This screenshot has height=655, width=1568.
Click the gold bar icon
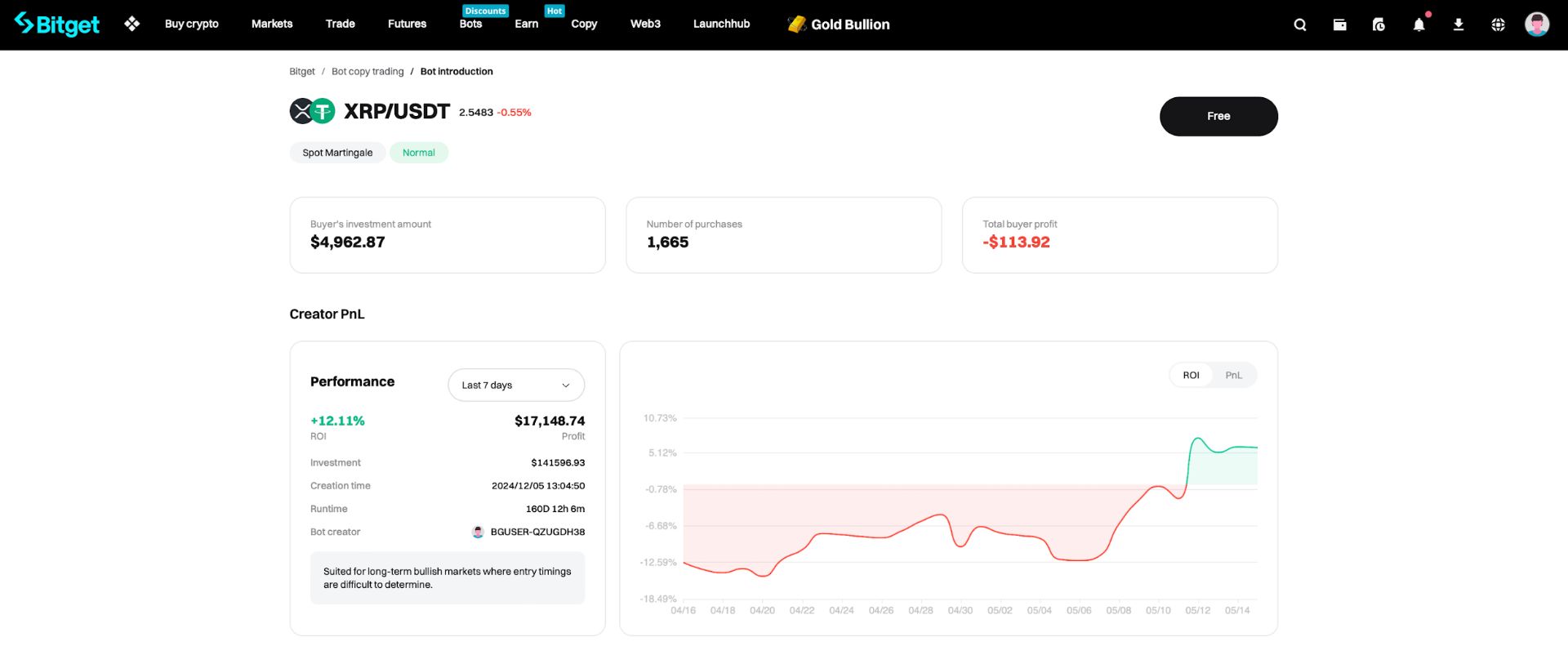796,25
